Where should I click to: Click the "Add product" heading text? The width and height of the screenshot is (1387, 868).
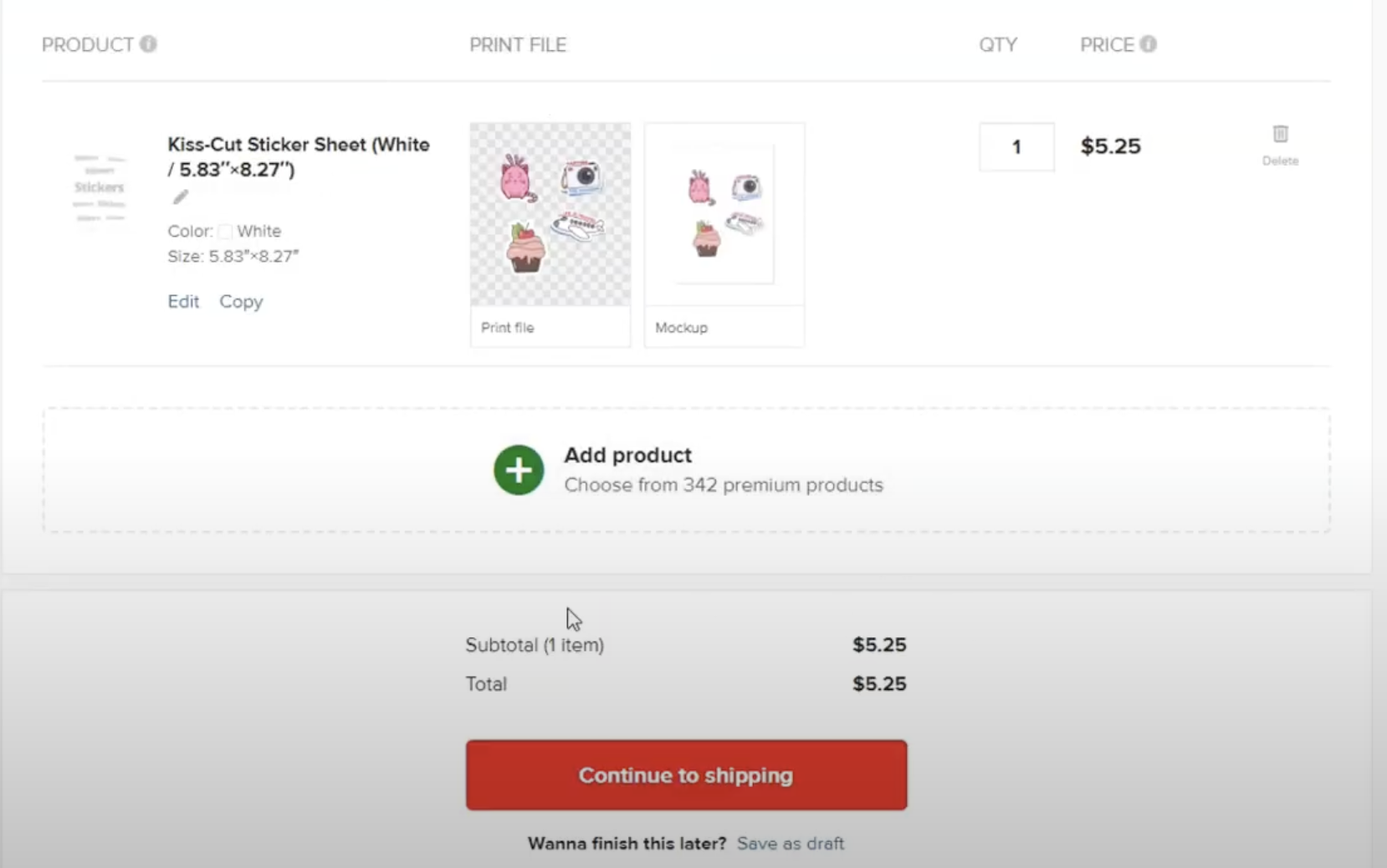(627, 455)
